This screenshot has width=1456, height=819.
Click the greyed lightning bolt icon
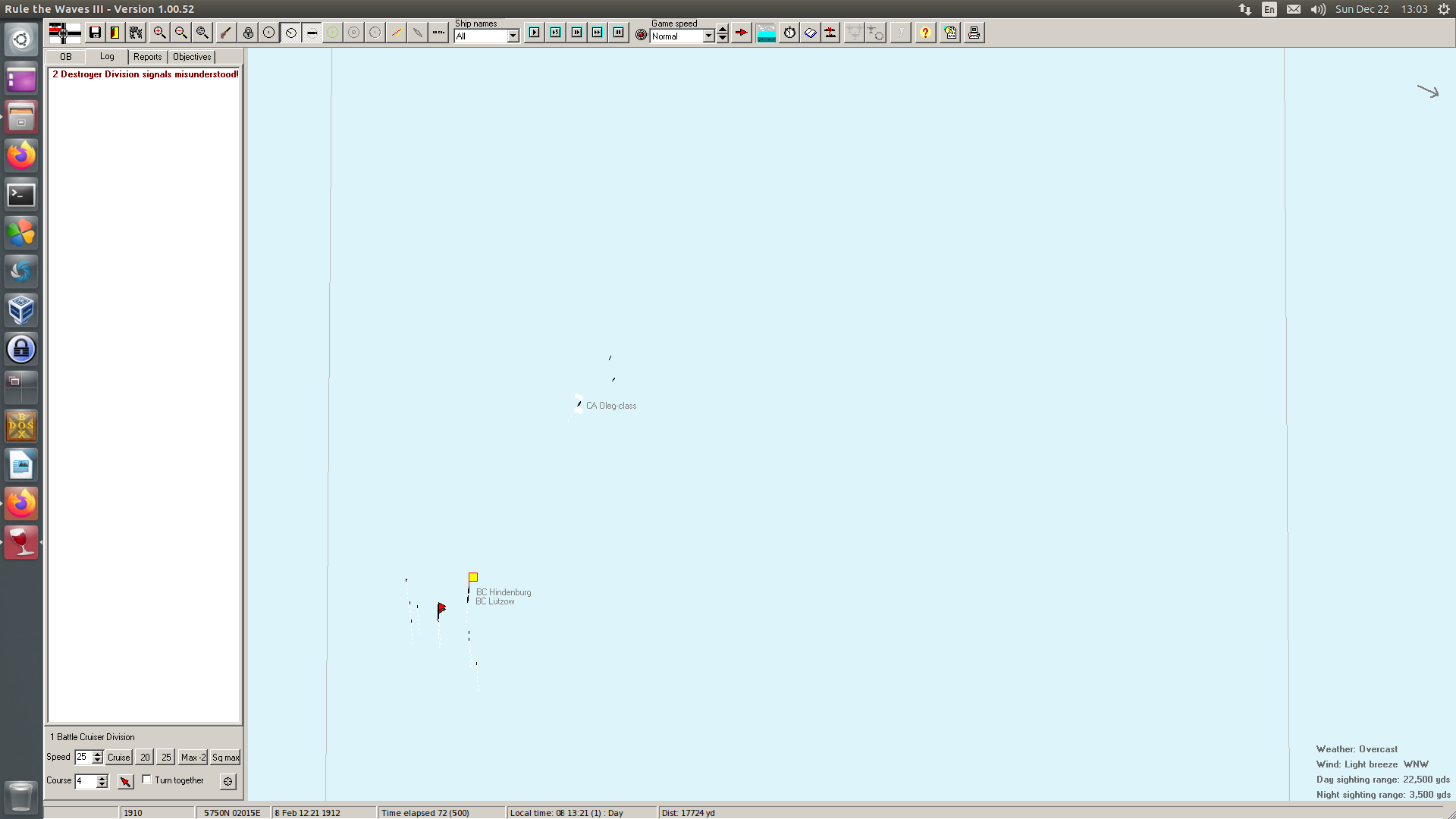[x=901, y=33]
